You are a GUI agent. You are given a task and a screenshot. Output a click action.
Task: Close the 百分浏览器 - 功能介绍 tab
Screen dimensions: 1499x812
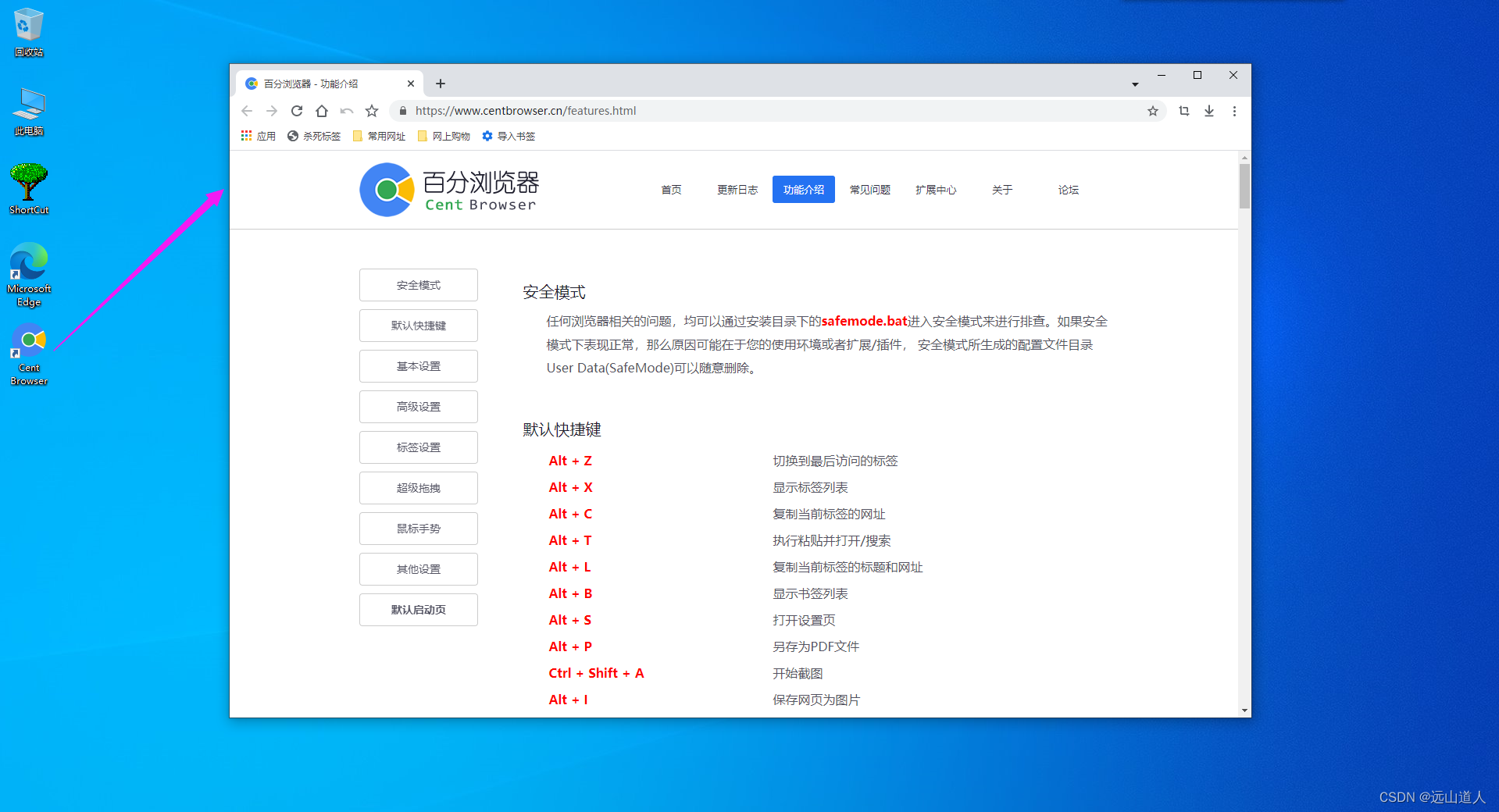click(x=411, y=84)
